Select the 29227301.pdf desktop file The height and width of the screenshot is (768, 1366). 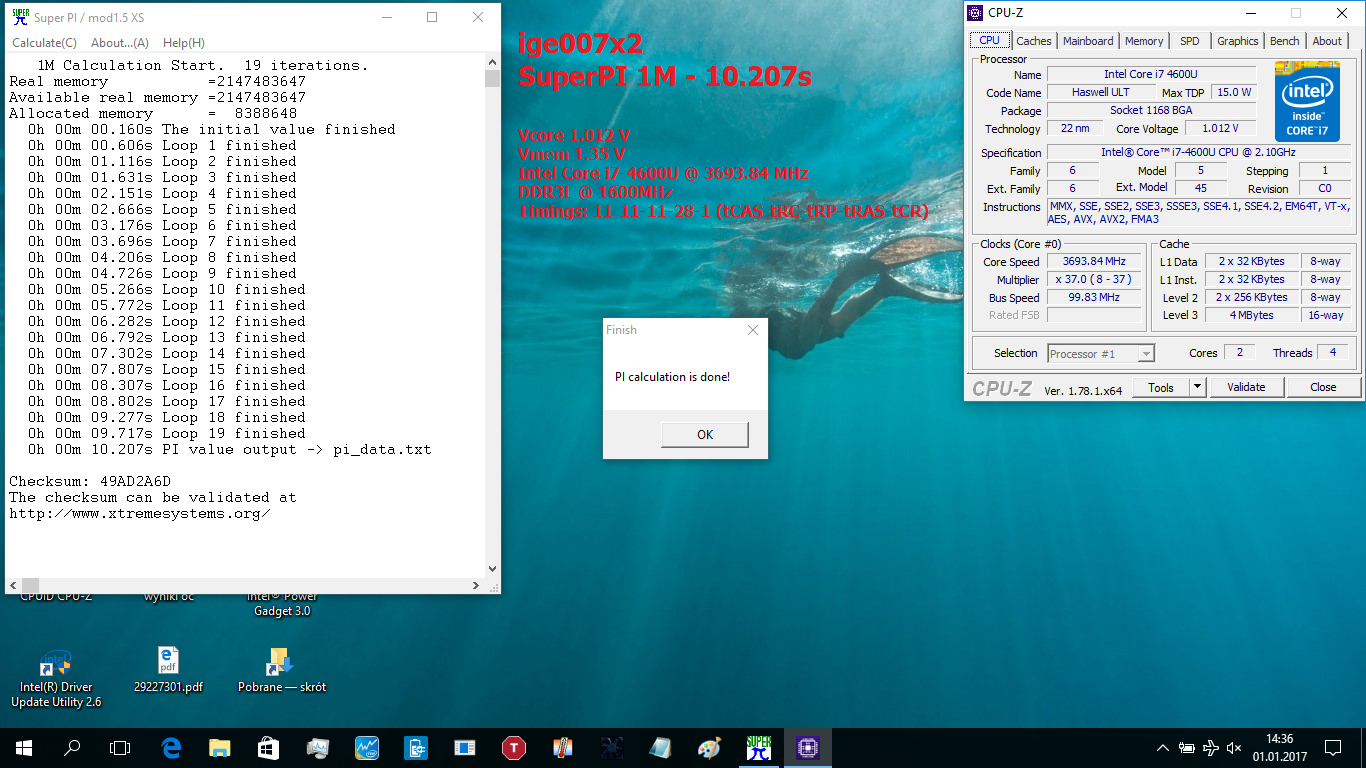[x=168, y=670]
